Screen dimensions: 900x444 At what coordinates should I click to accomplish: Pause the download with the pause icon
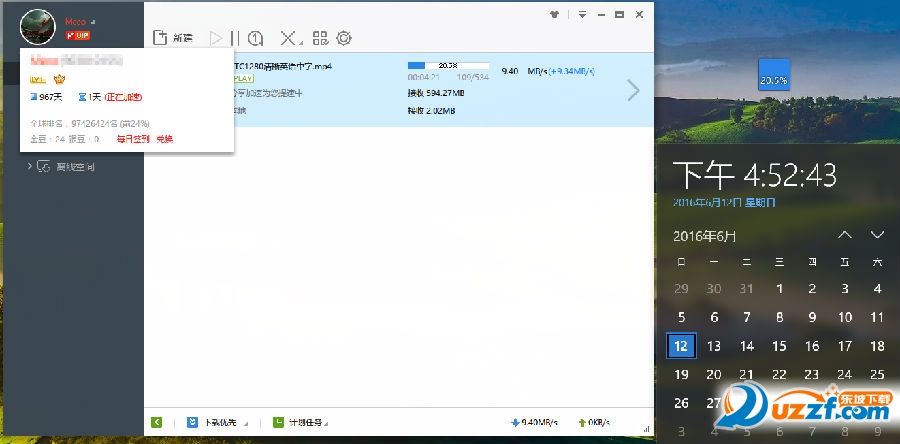click(235, 38)
